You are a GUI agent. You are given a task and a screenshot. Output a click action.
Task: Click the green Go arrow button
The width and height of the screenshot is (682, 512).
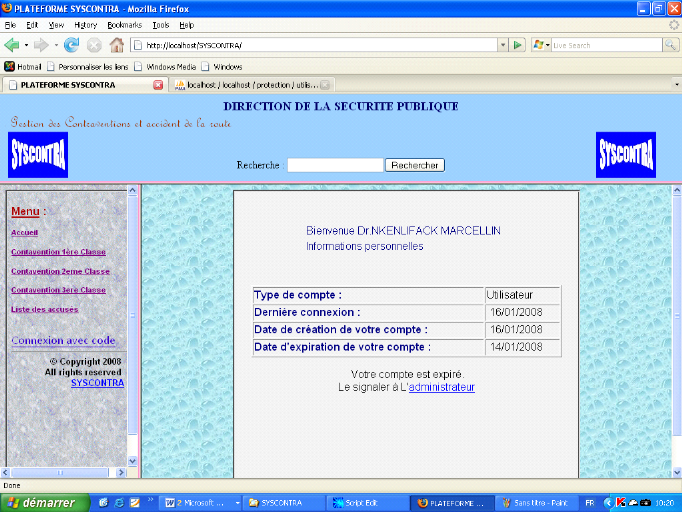point(517,45)
